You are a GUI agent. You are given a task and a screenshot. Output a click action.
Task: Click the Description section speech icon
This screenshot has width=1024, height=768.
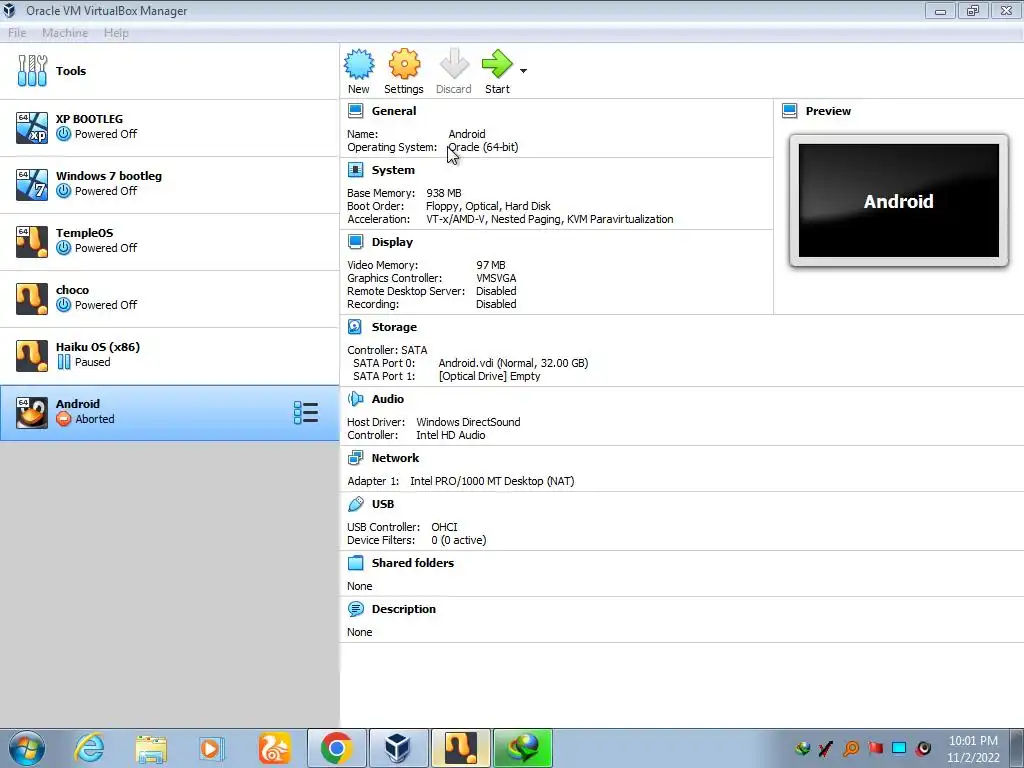[x=355, y=609]
